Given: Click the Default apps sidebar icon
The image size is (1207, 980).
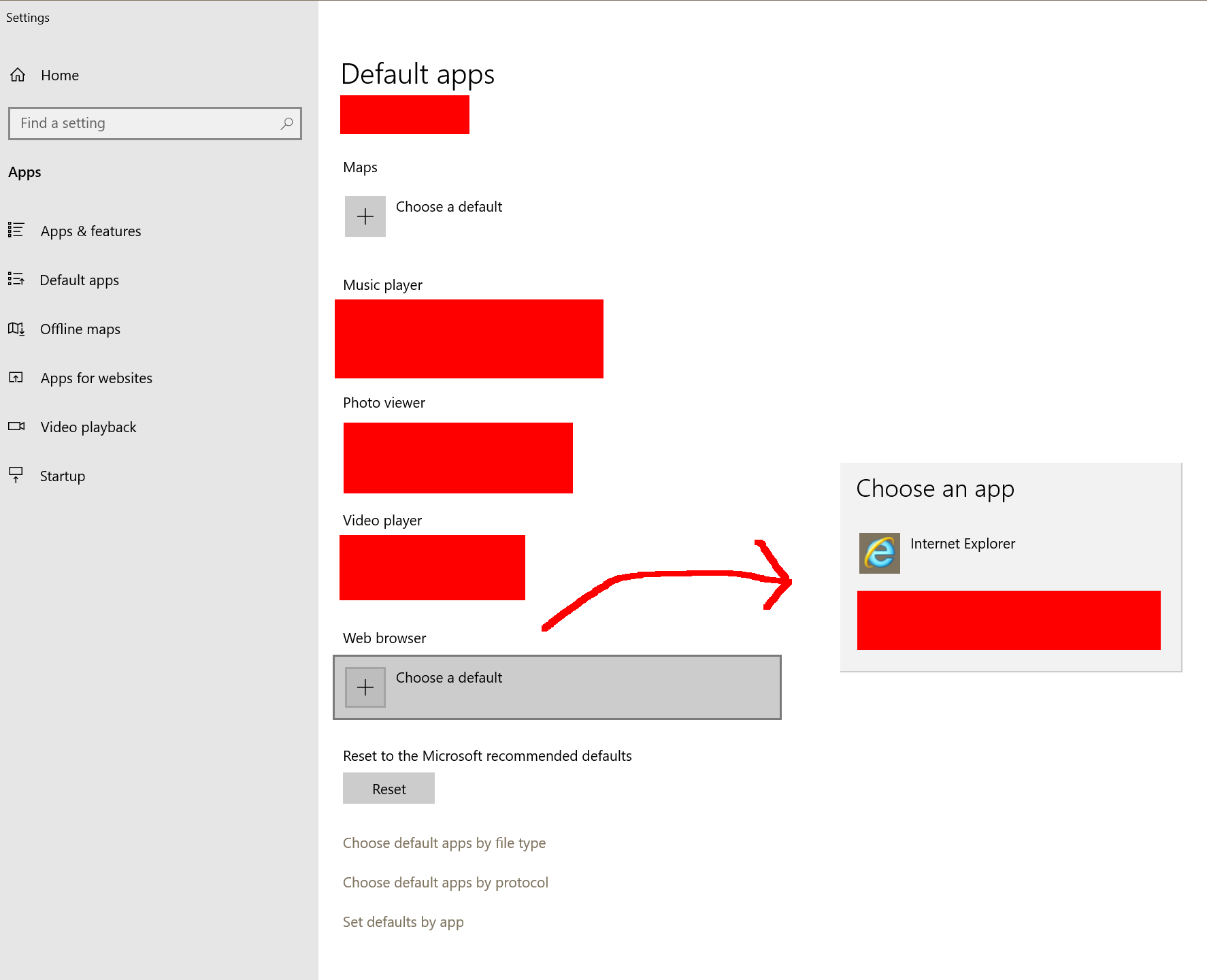Looking at the screenshot, I should pos(16,279).
